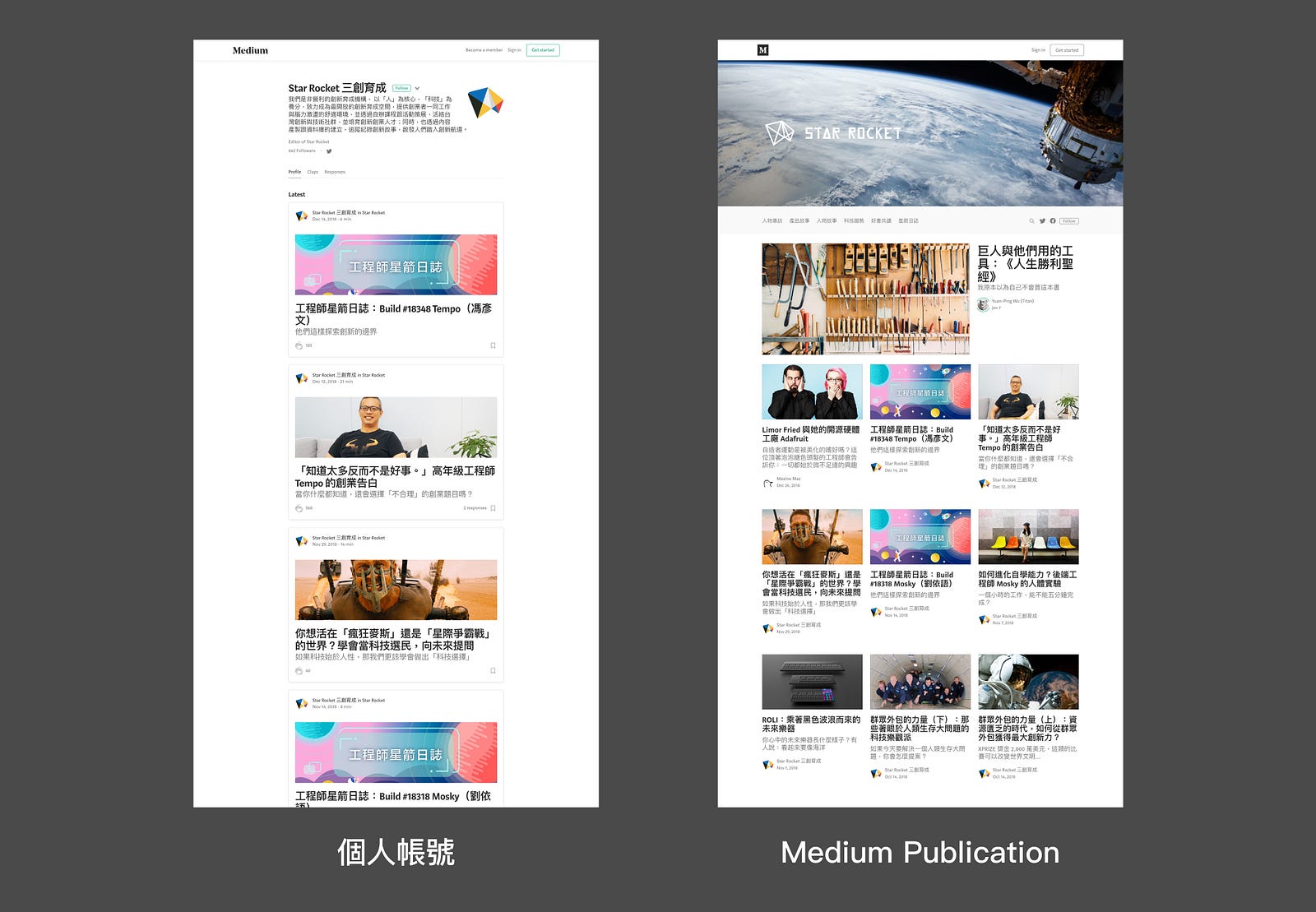Click the Become a member link
Viewport: 1316px width, 912px height.
click(x=484, y=50)
